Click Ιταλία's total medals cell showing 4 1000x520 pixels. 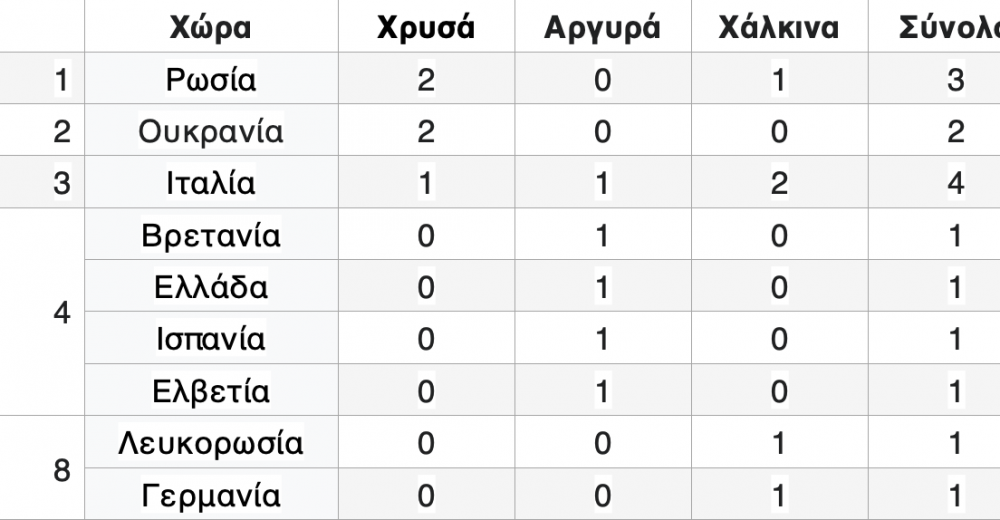coord(956,184)
